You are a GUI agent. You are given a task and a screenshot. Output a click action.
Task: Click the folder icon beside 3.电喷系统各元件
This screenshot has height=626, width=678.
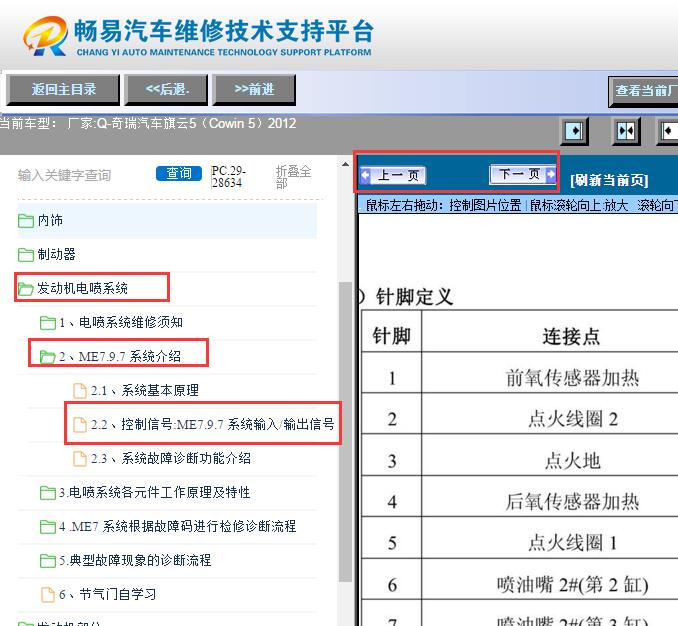point(48,492)
